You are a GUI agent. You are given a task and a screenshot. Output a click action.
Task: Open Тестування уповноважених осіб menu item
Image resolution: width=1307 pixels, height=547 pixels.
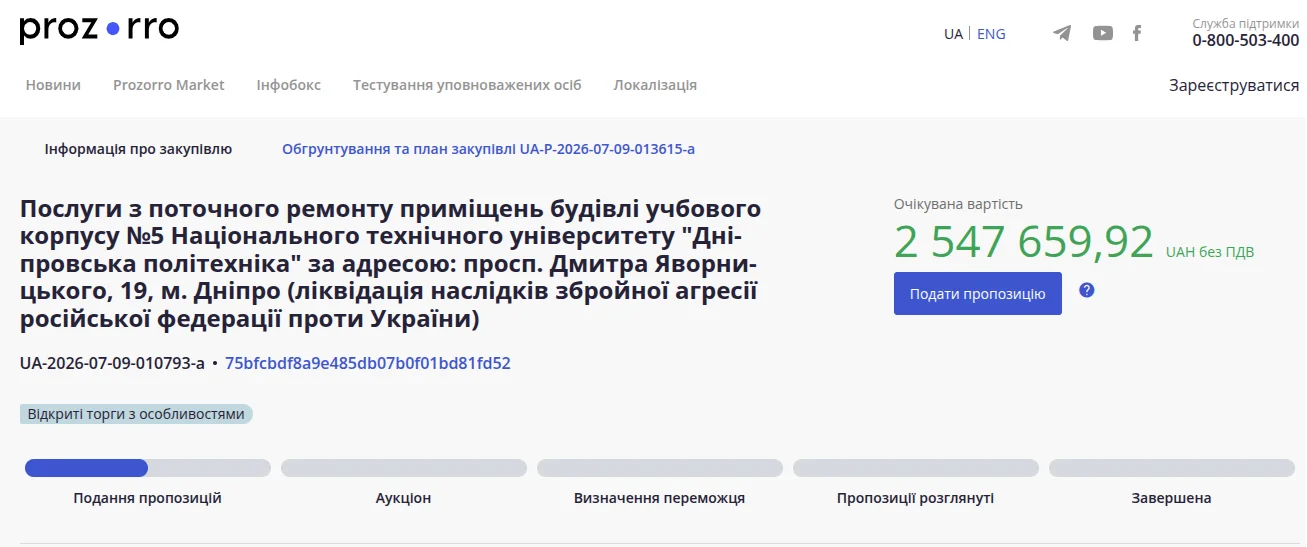pos(467,85)
